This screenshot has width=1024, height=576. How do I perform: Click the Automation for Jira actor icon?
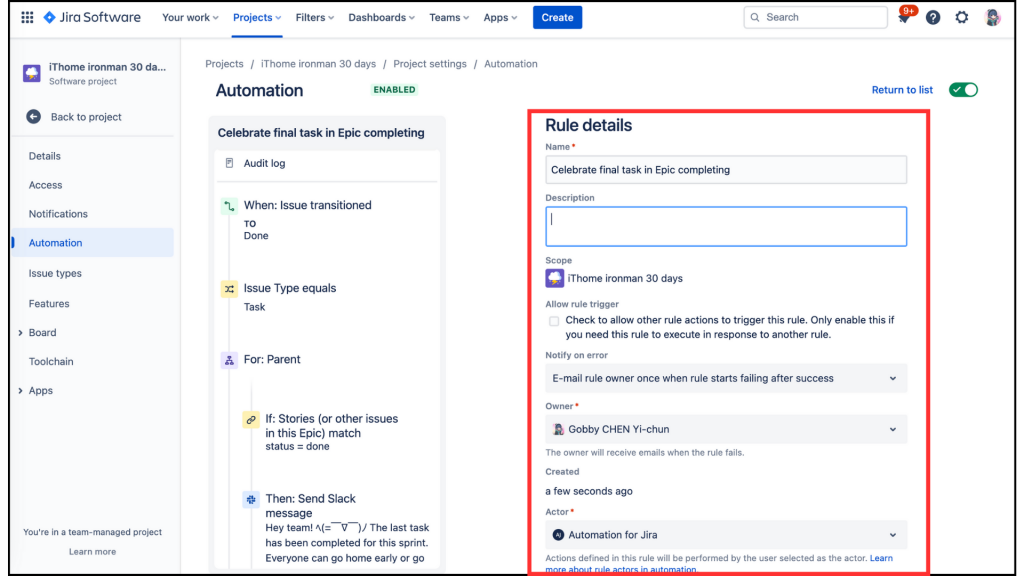tap(558, 535)
